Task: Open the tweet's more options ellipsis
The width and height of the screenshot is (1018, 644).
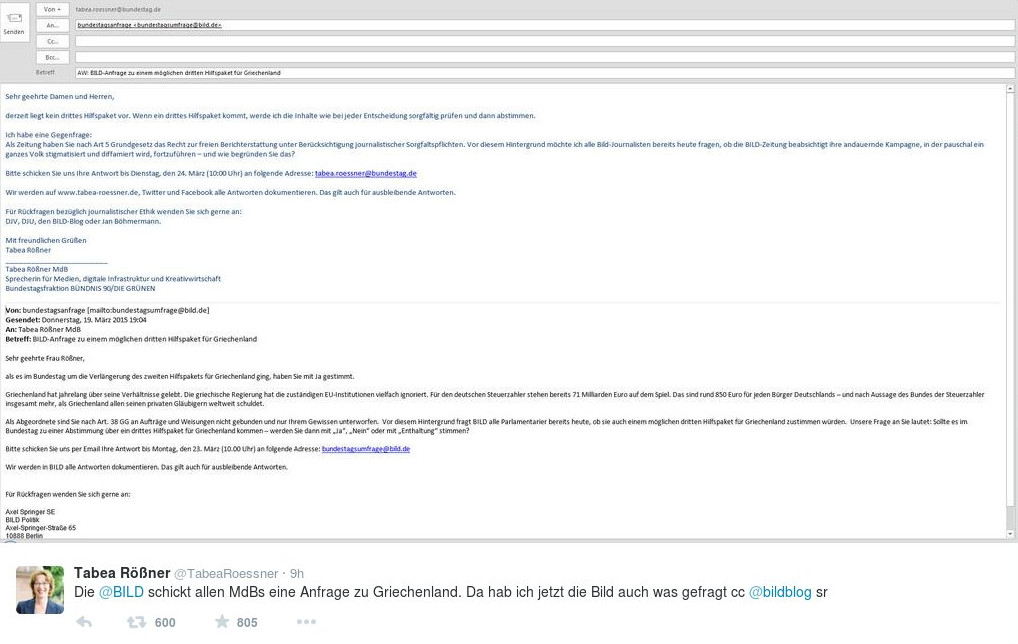Action: 306,622
